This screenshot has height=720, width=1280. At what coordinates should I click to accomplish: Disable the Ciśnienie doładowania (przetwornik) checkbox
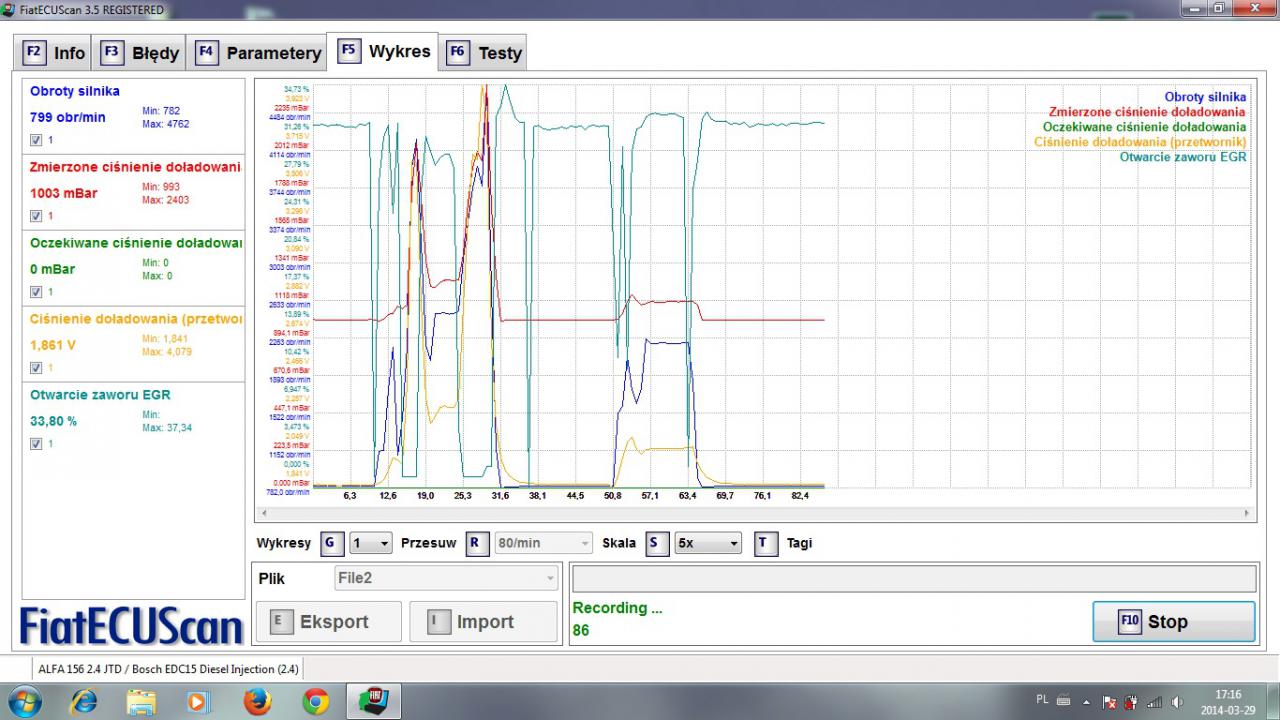coord(37,368)
